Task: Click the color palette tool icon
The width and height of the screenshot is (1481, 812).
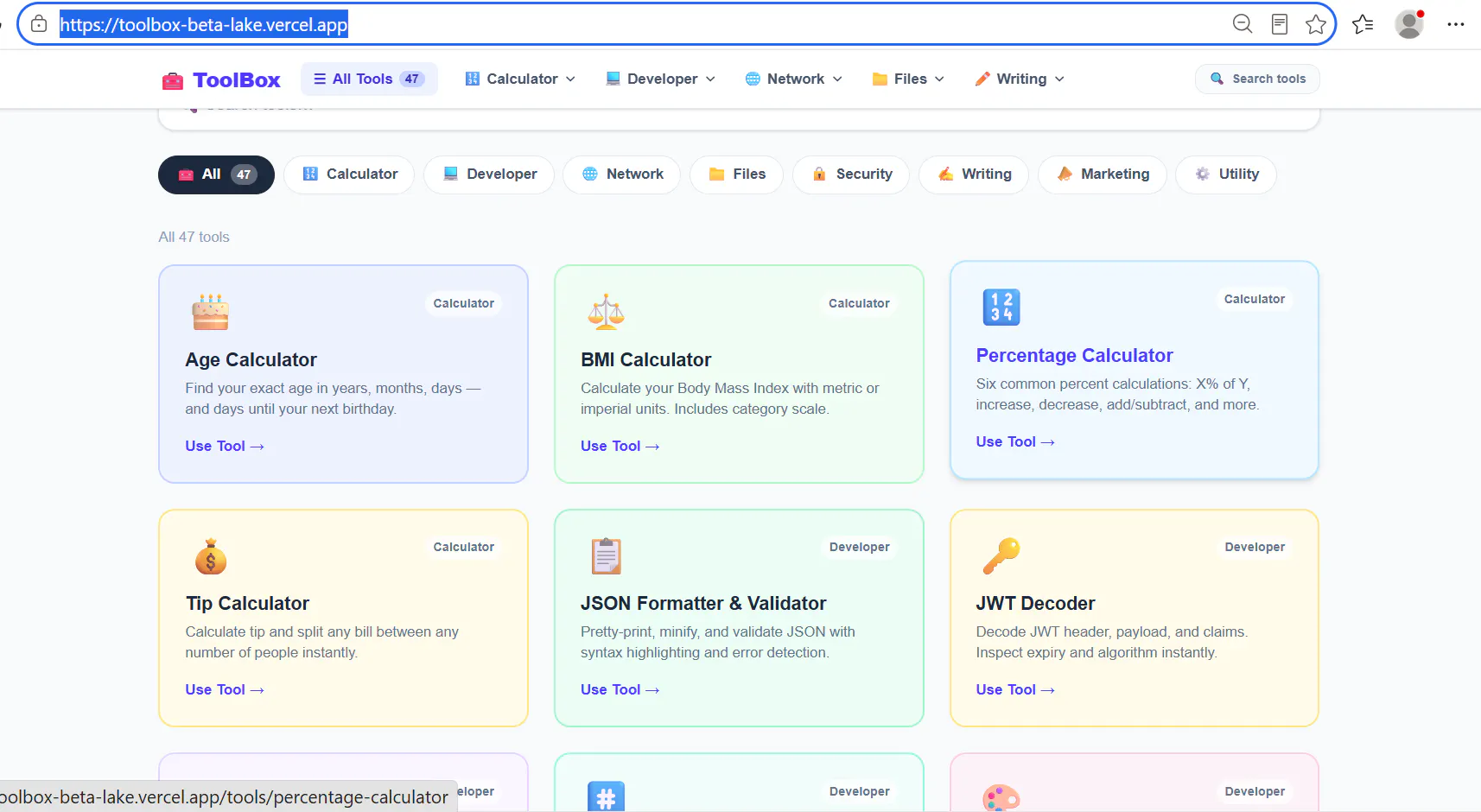Action: (x=1001, y=798)
